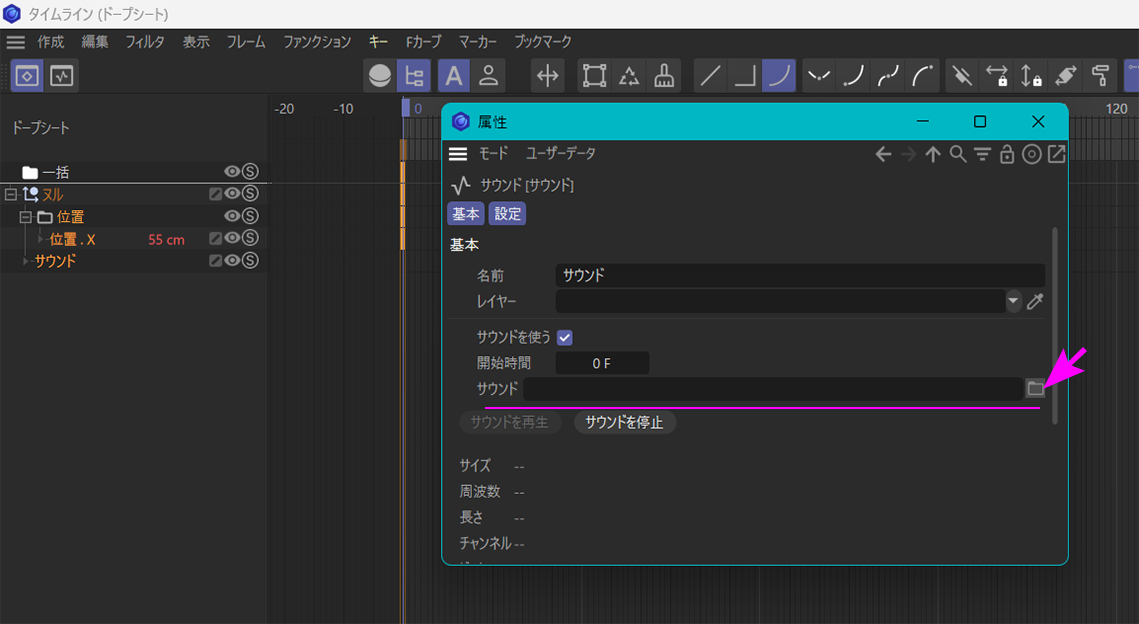Go up one level in attributes panel
Viewport: 1139px width, 624px height.
(933, 154)
